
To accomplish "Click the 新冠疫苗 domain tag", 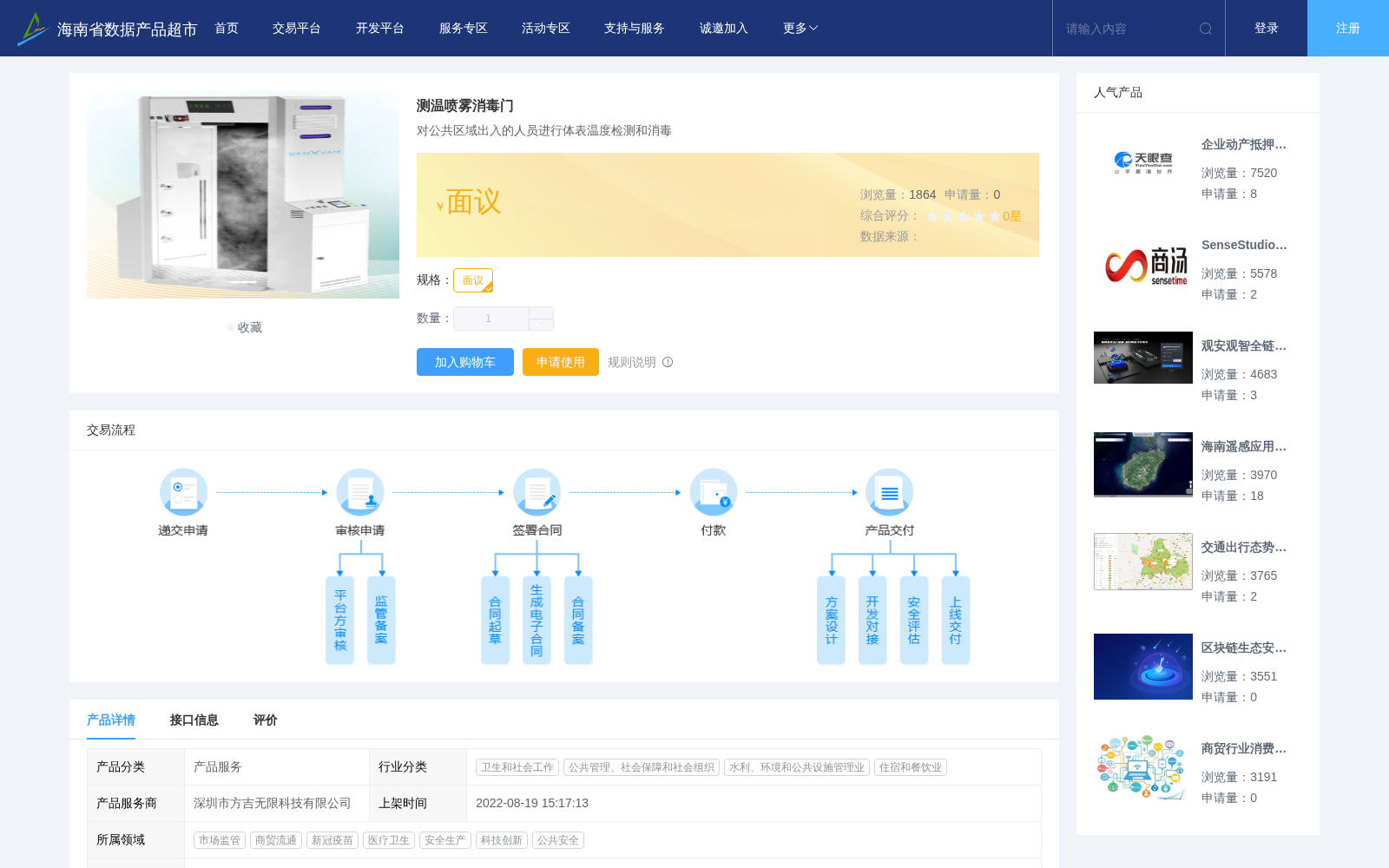I will pyautogui.click(x=332, y=840).
